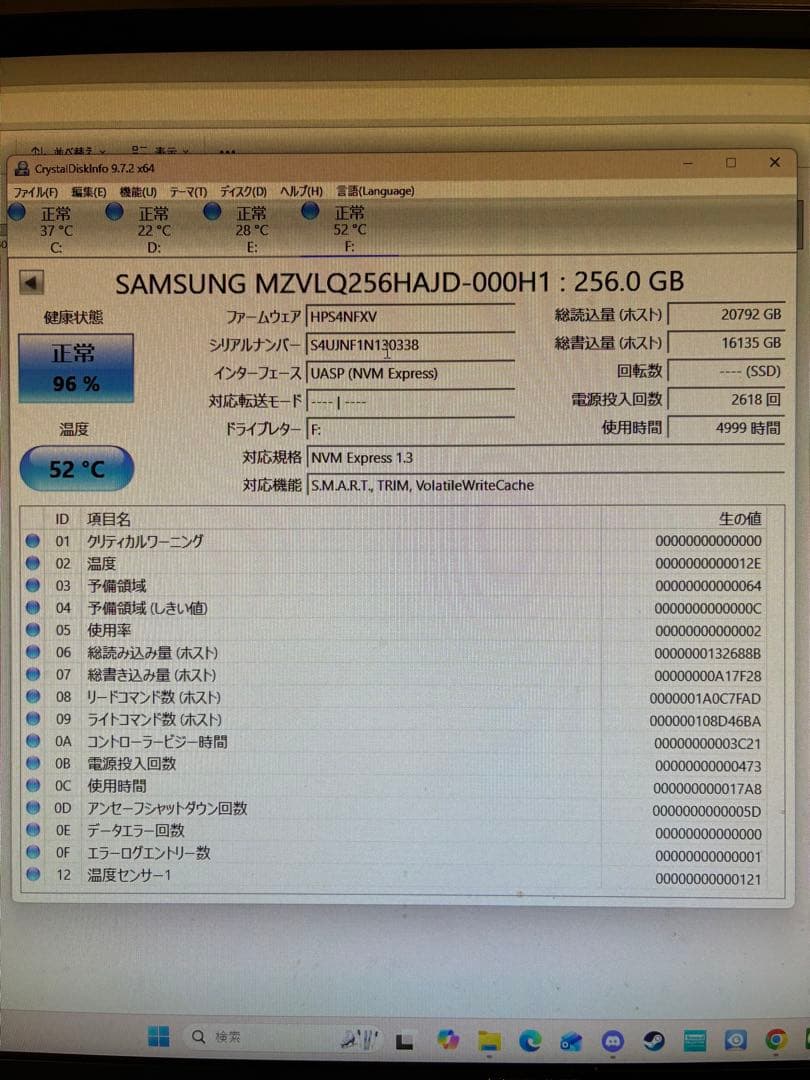Open the Windows Start menu

[158, 1037]
